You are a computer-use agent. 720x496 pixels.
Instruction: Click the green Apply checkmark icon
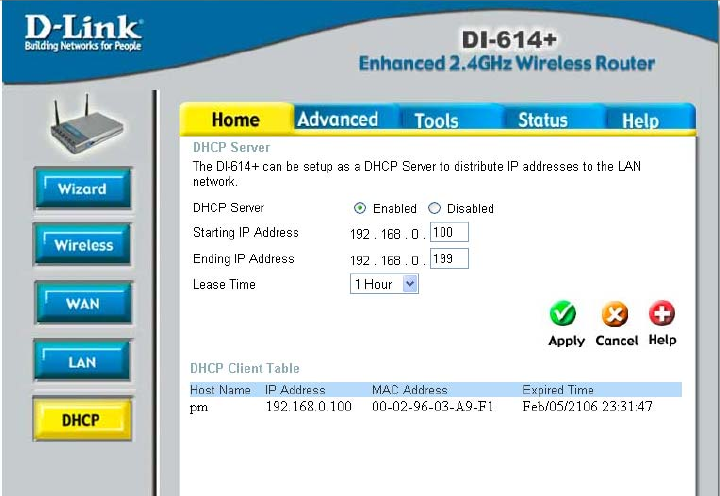point(563,314)
